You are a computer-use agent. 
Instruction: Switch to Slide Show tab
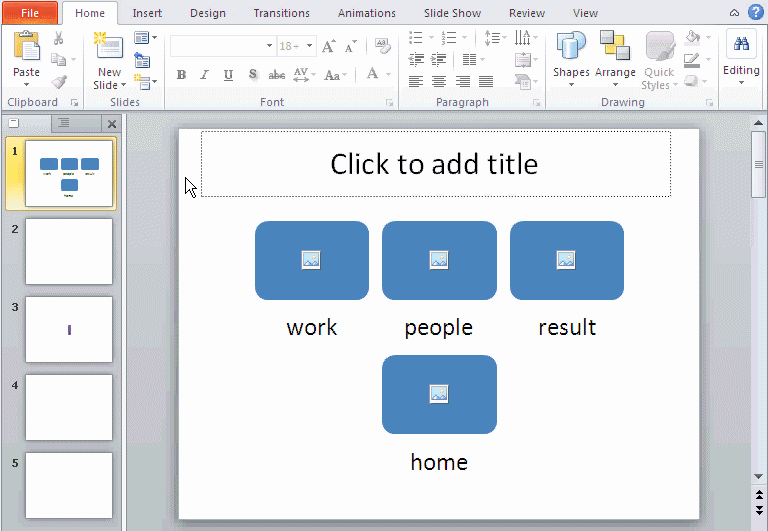tap(453, 13)
